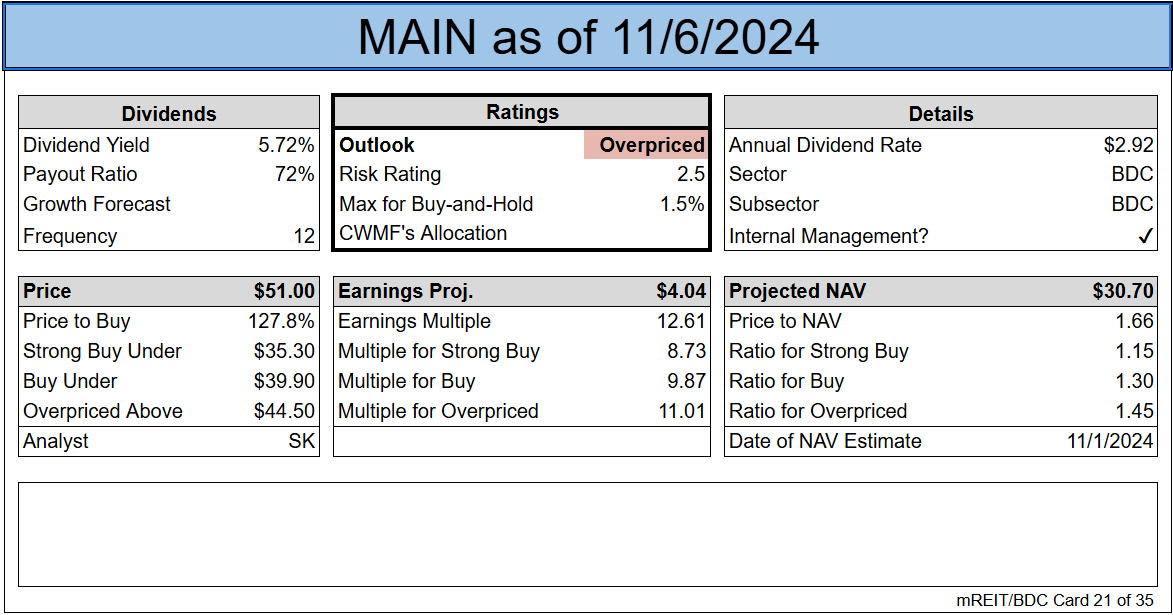1173x615 pixels.
Task: Select the Sector value BDC
Action: pyautogui.click(x=1132, y=174)
